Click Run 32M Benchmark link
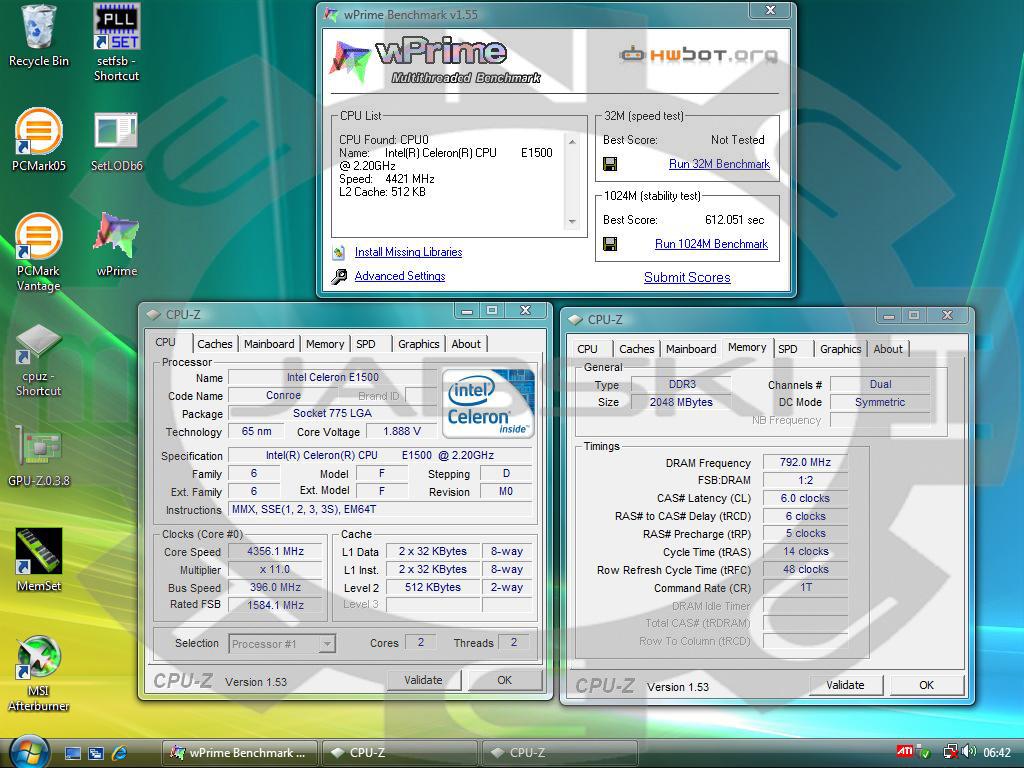The width and height of the screenshot is (1024, 768). coord(719,164)
